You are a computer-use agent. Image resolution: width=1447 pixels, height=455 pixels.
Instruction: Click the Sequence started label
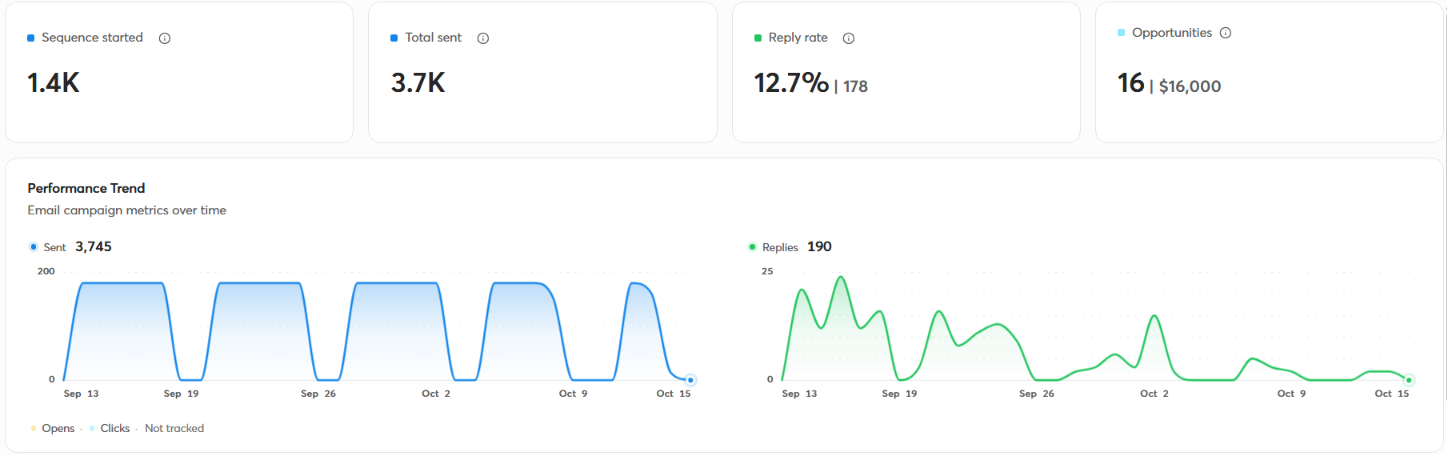click(x=92, y=38)
